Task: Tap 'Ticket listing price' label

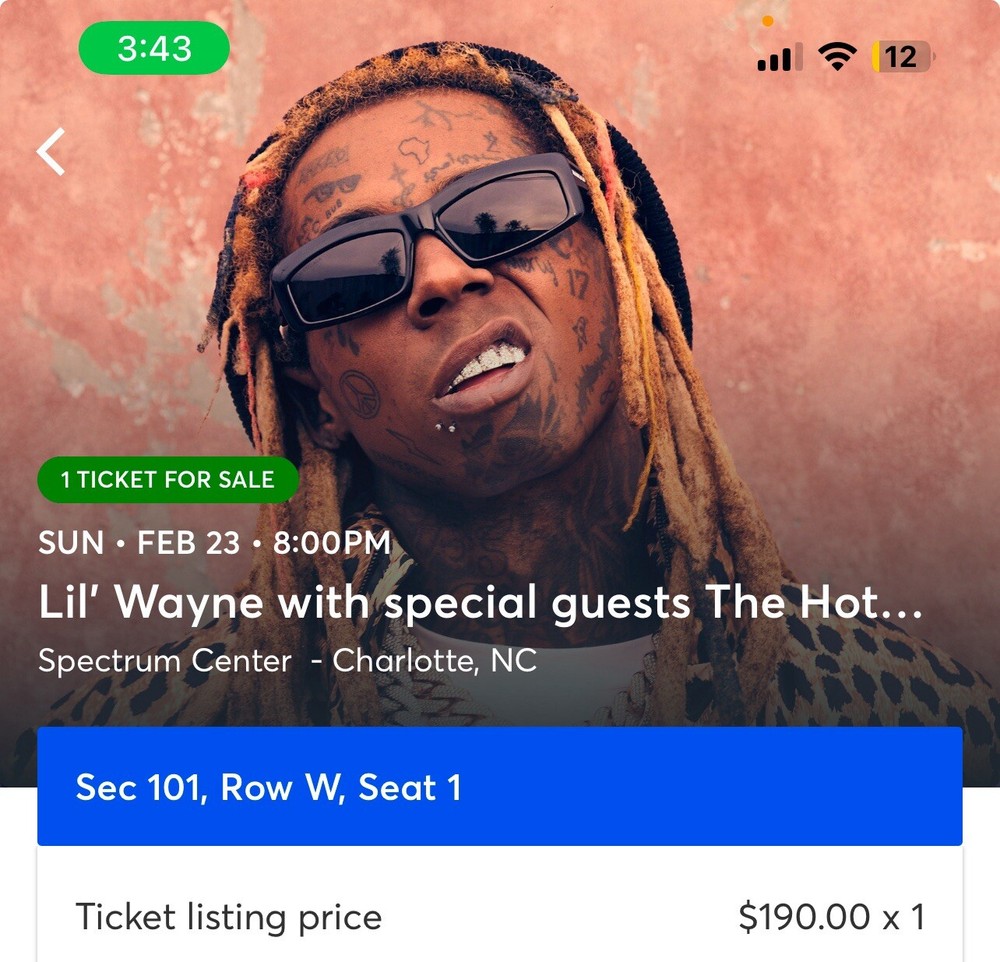Action: click(228, 916)
